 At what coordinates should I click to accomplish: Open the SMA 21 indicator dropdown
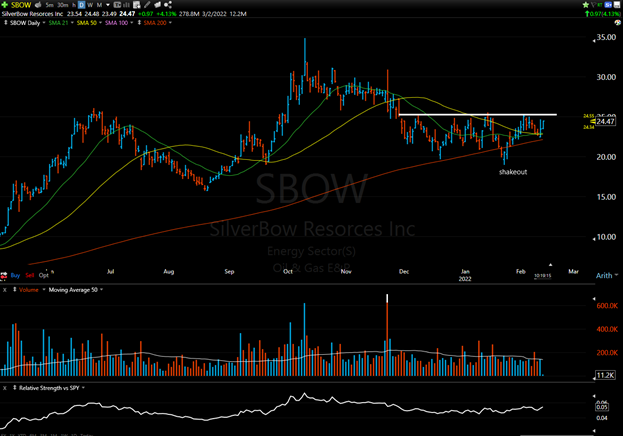(72, 23)
